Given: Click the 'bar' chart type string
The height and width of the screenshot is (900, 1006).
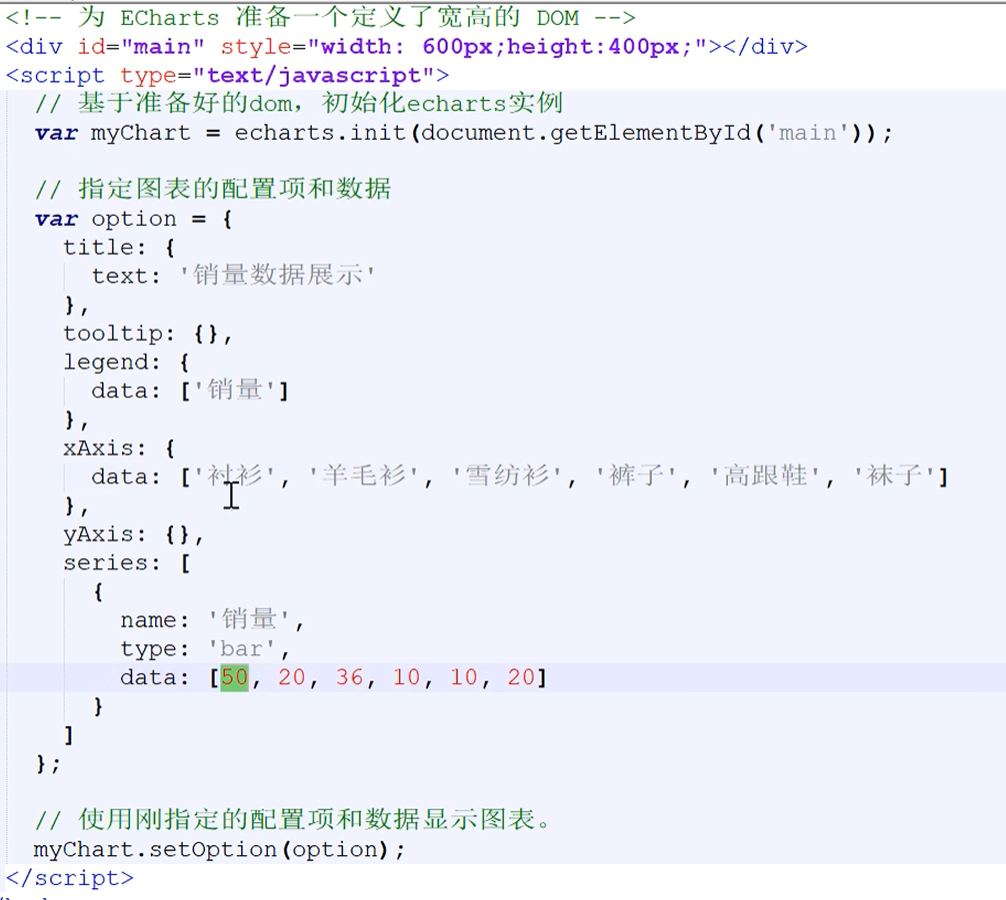Looking at the screenshot, I should (241, 649).
